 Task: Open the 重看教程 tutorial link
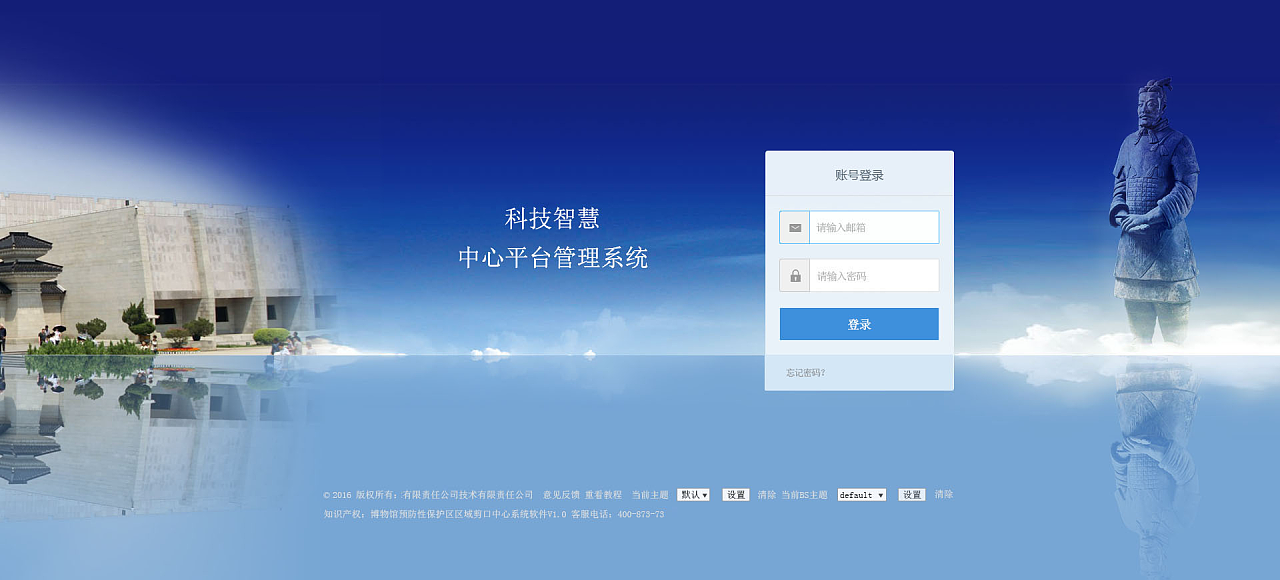click(603, 495)
